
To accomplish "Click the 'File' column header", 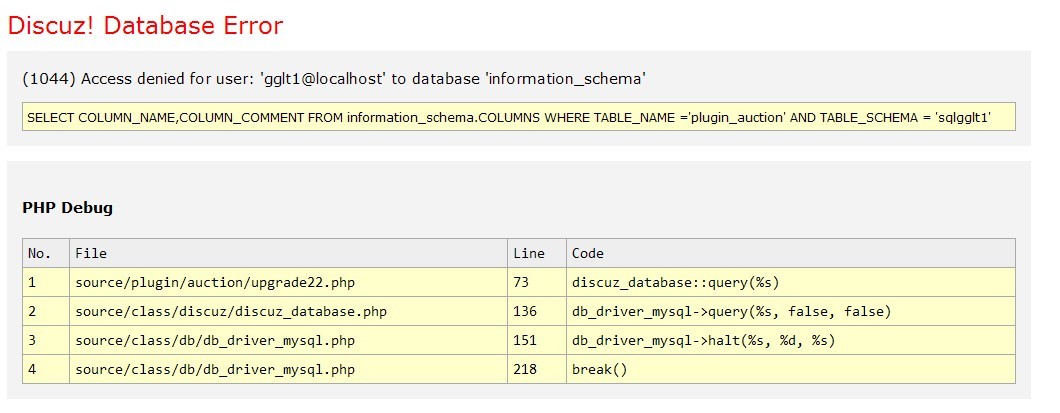I will [289, 253].
